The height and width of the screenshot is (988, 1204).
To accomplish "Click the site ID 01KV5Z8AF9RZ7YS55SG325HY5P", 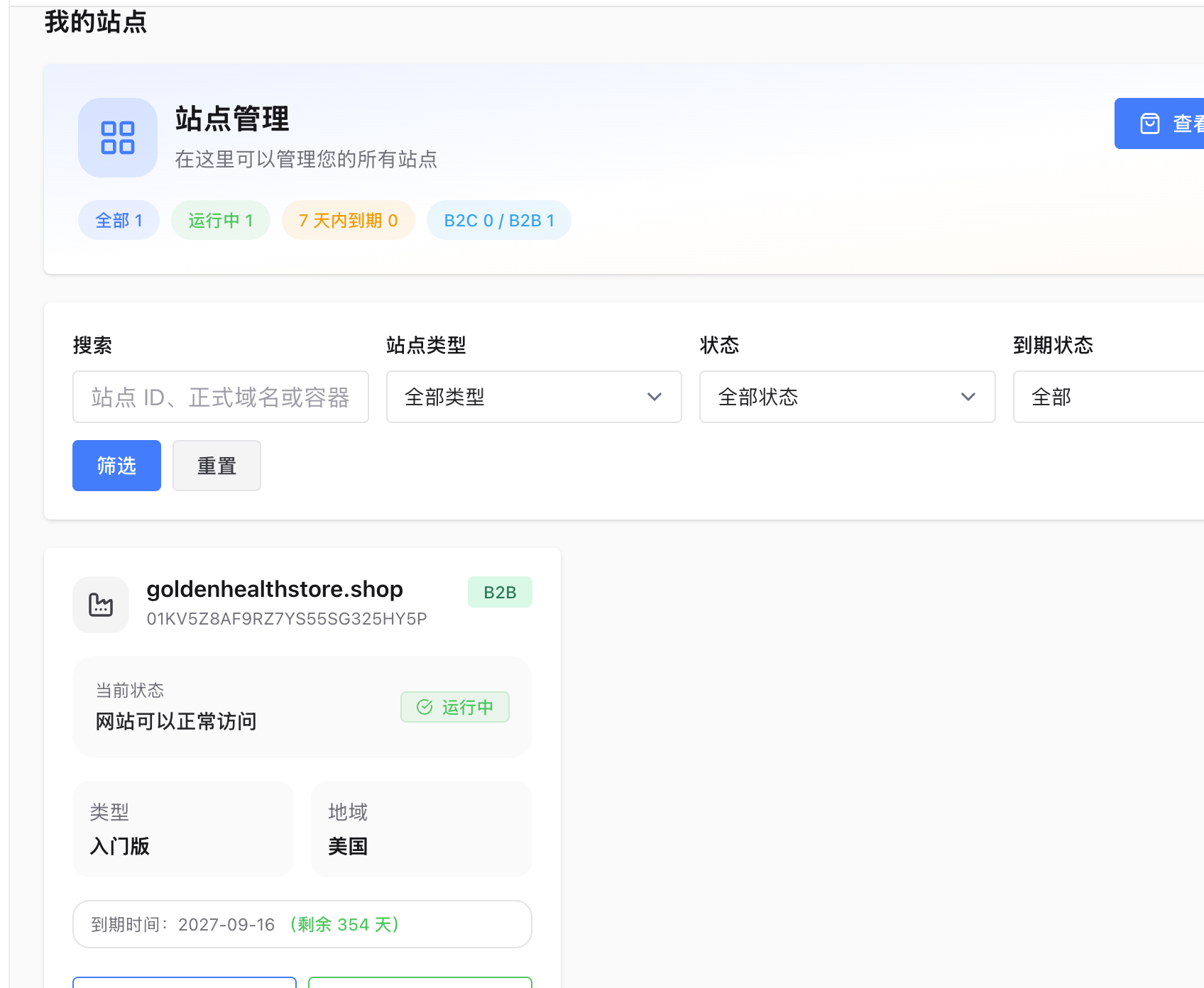I will click(287, 619).
